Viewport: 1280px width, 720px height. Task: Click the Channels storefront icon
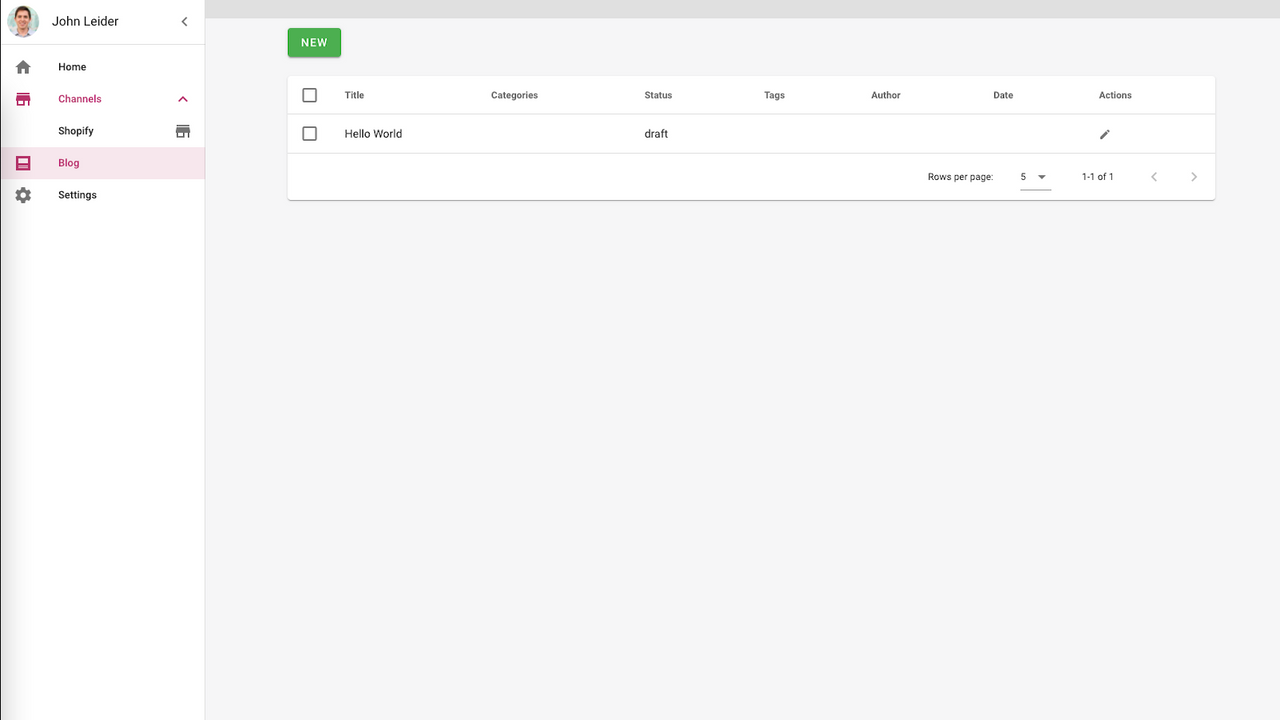point(23,98)
